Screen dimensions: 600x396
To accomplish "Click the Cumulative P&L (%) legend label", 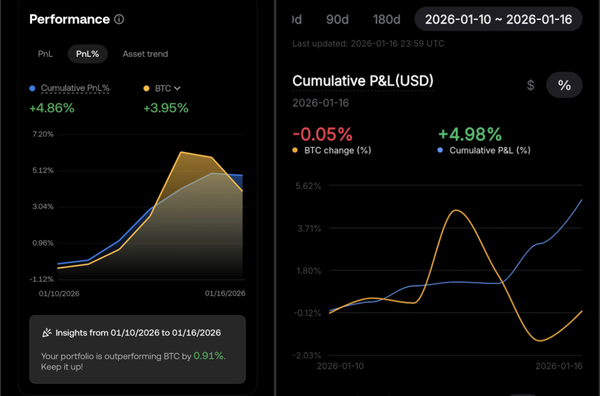I will click(x=490, y=150).
